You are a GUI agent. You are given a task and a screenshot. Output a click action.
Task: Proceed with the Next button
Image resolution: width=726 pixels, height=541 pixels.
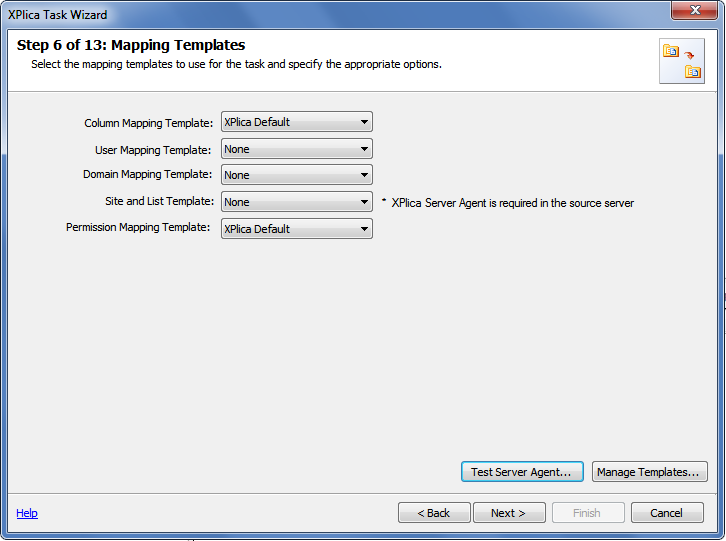point(509,513)
